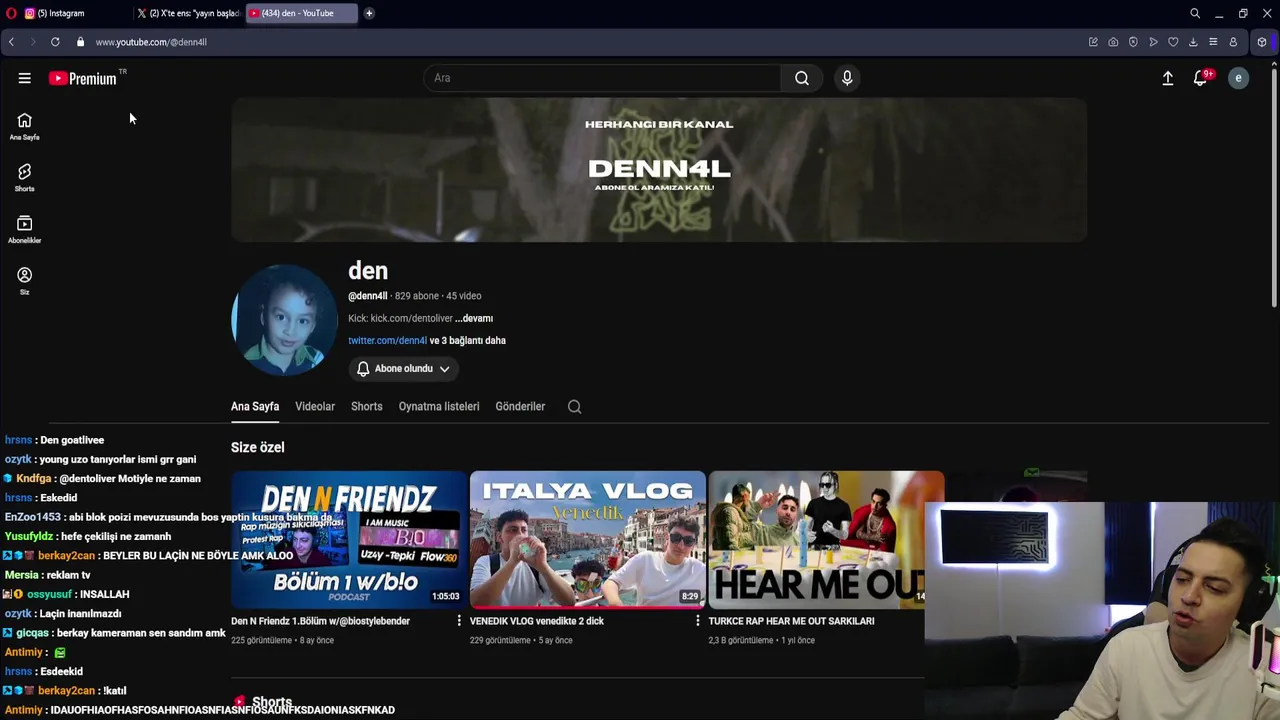The image size is (1280, 720).
Task: Open the account avatar menu
Action: tap(1238, 78)
